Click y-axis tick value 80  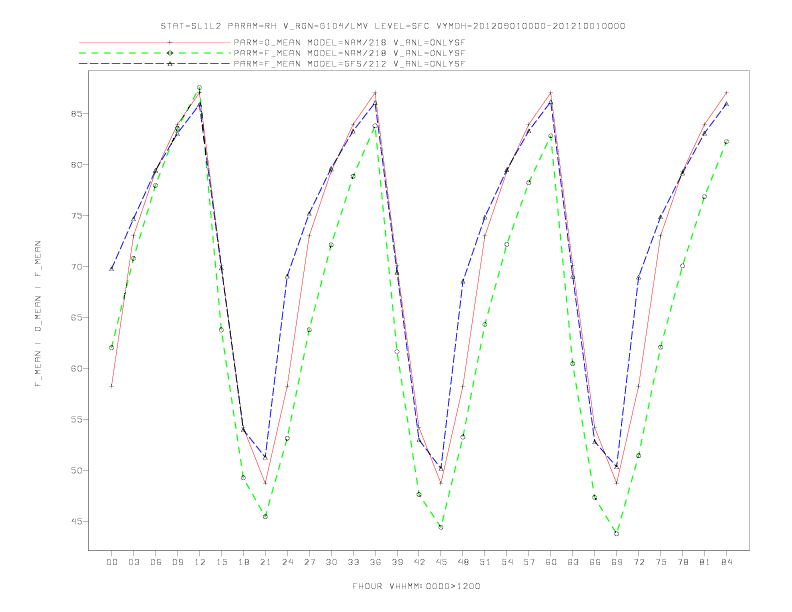click(x=77, y=165)
